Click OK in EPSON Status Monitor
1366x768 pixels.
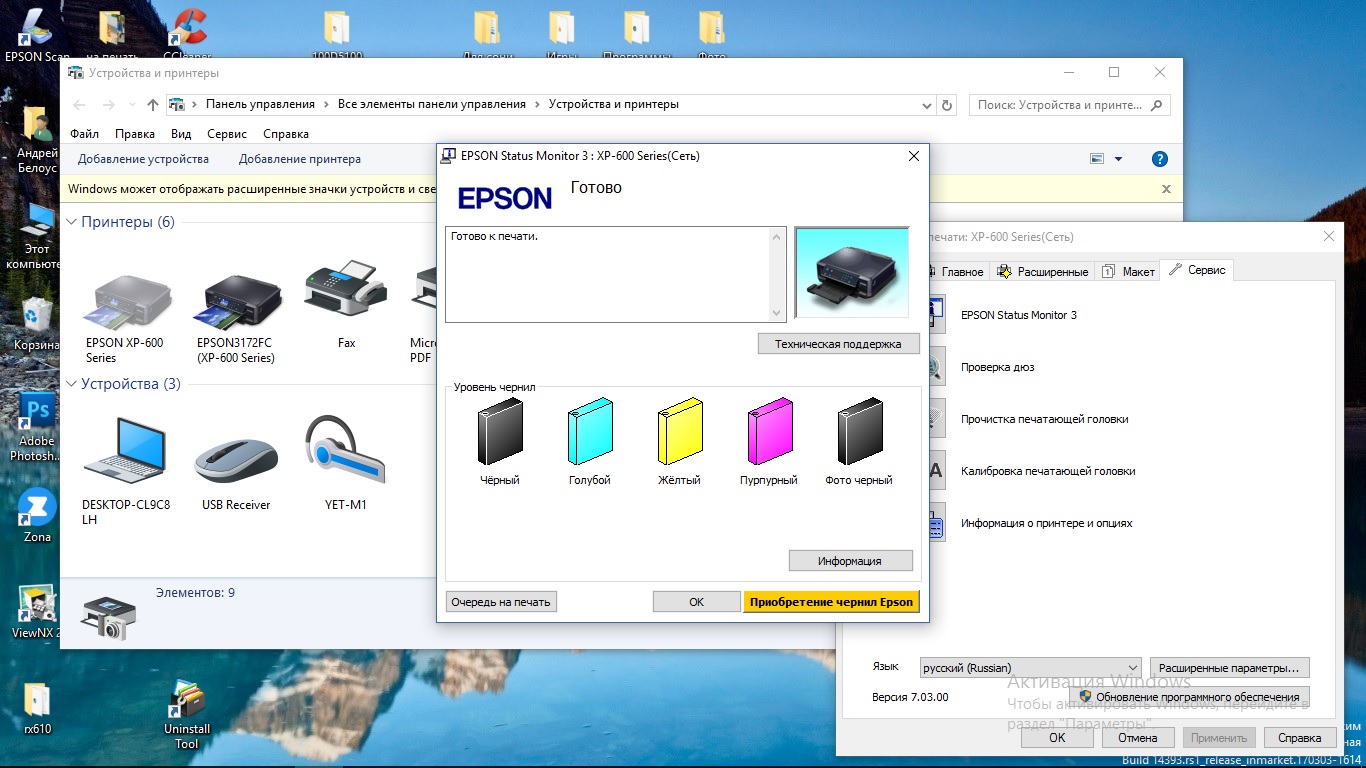tap(697, 602)
